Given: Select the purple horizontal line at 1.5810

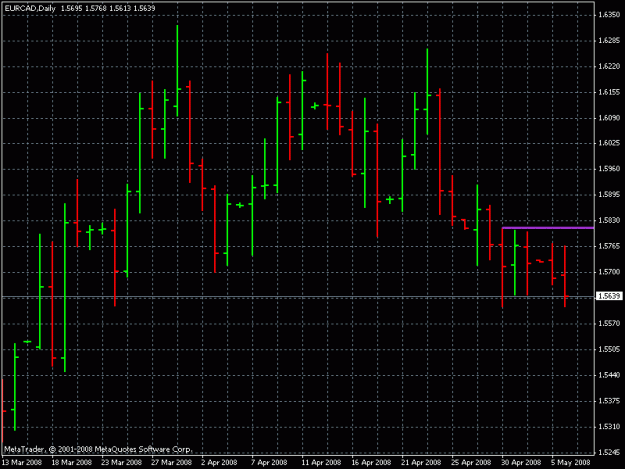Looking at the screenshot, I should click(548, 228).
